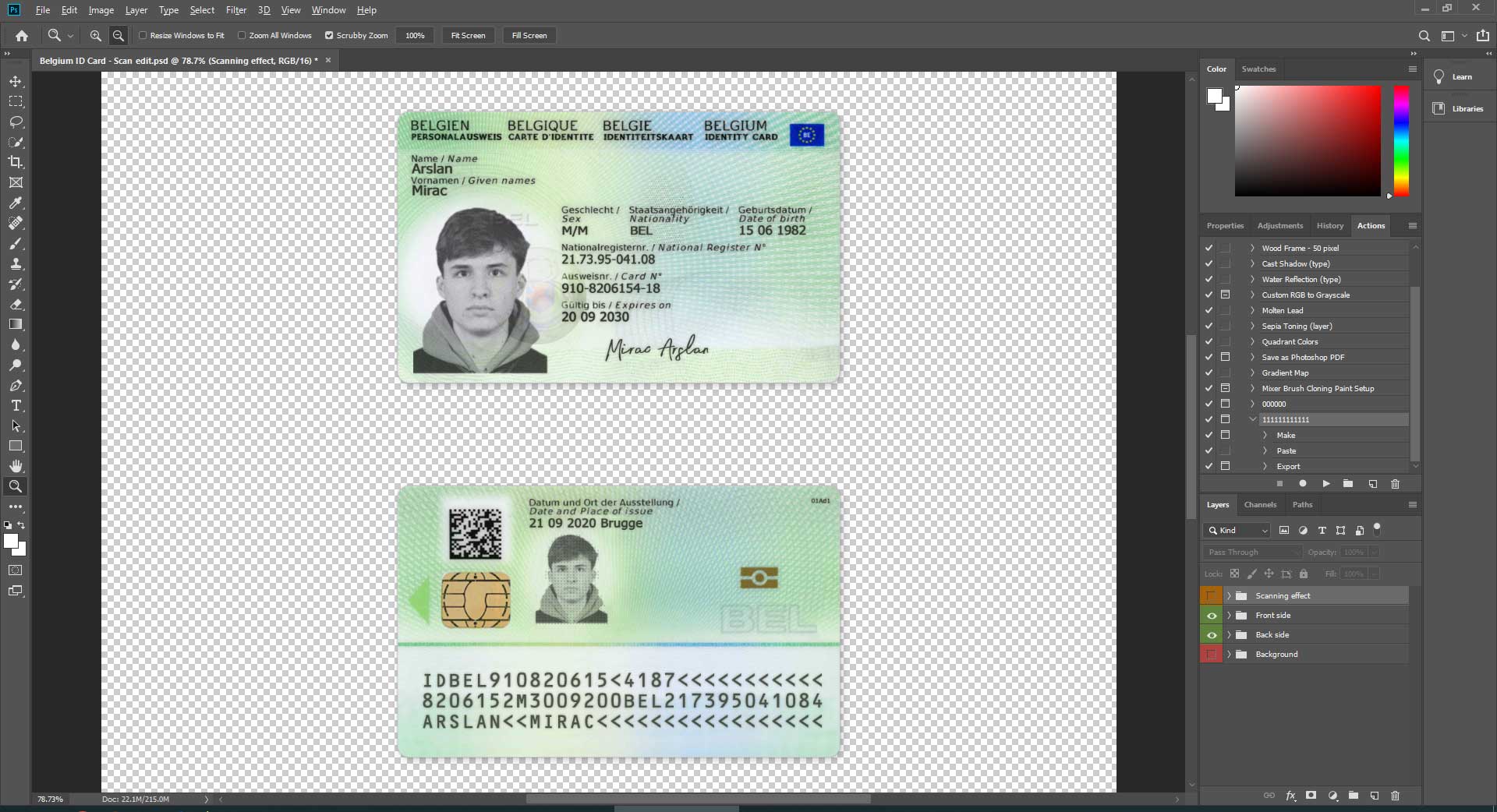Uncheck the Scrubby Zoom option

(329, 35)
